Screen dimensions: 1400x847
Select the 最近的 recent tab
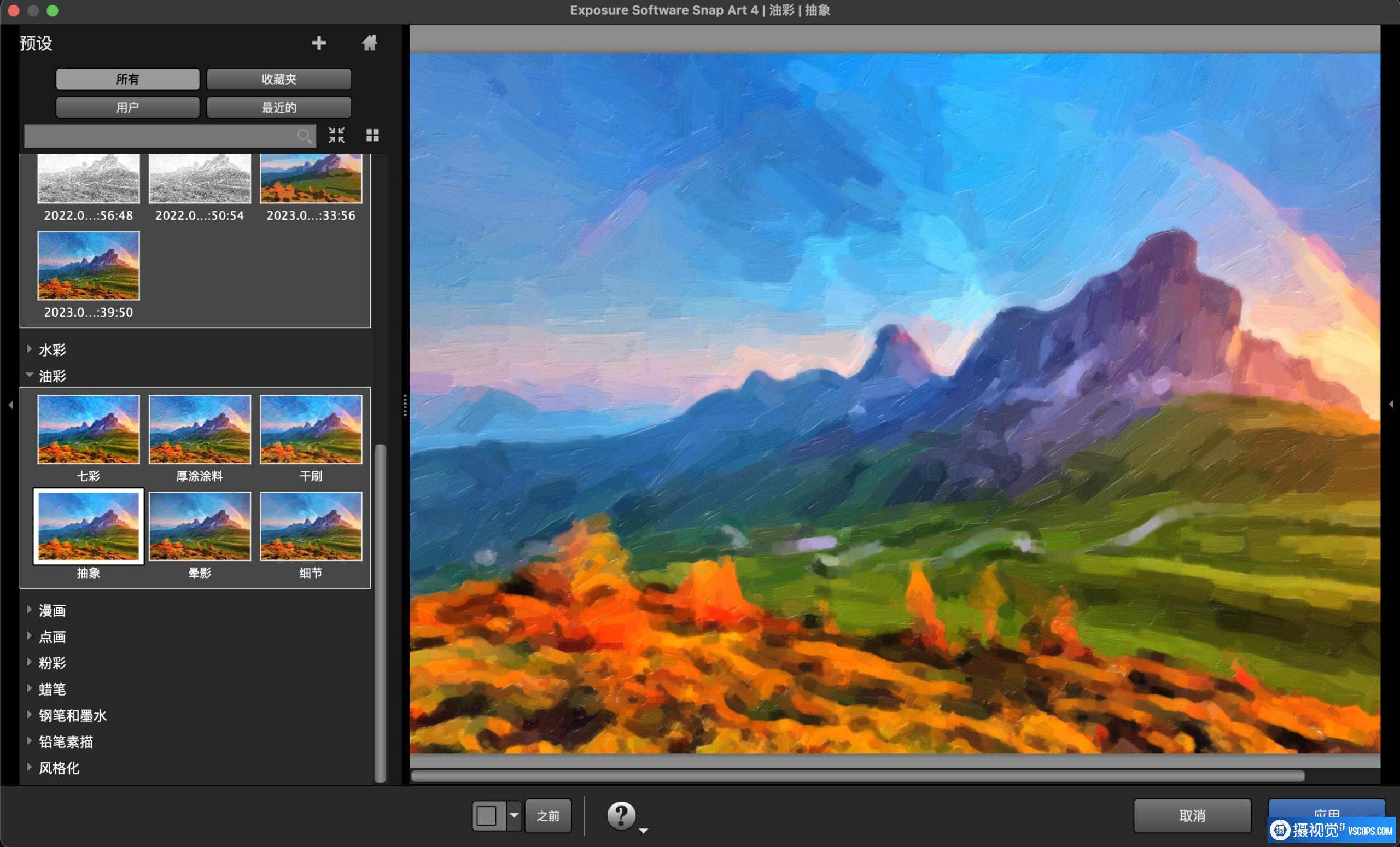[x=278, y=107]
